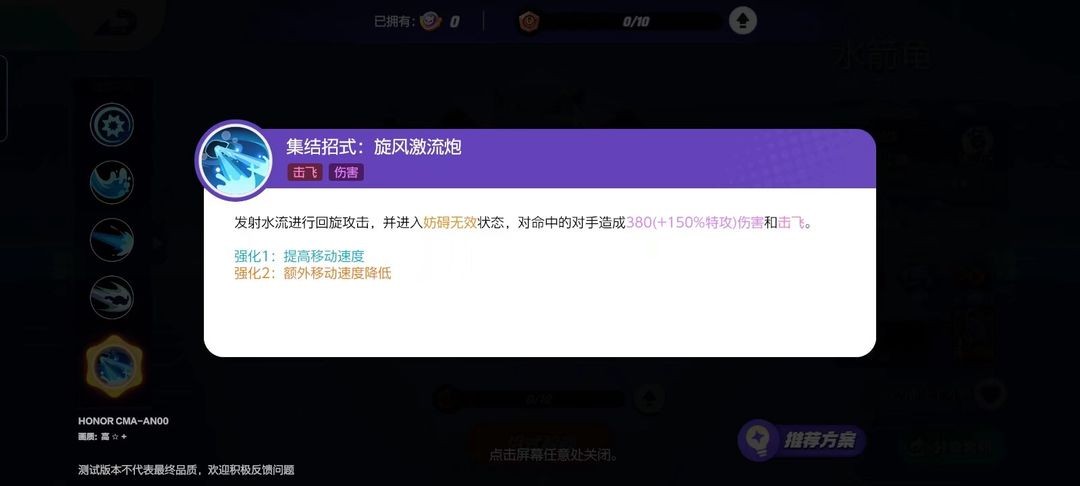Viewport: 1080px width, 486px height.
Task: Click the 380(+150%特攻)伤害 damage text
Action: (x=694, y=223)
